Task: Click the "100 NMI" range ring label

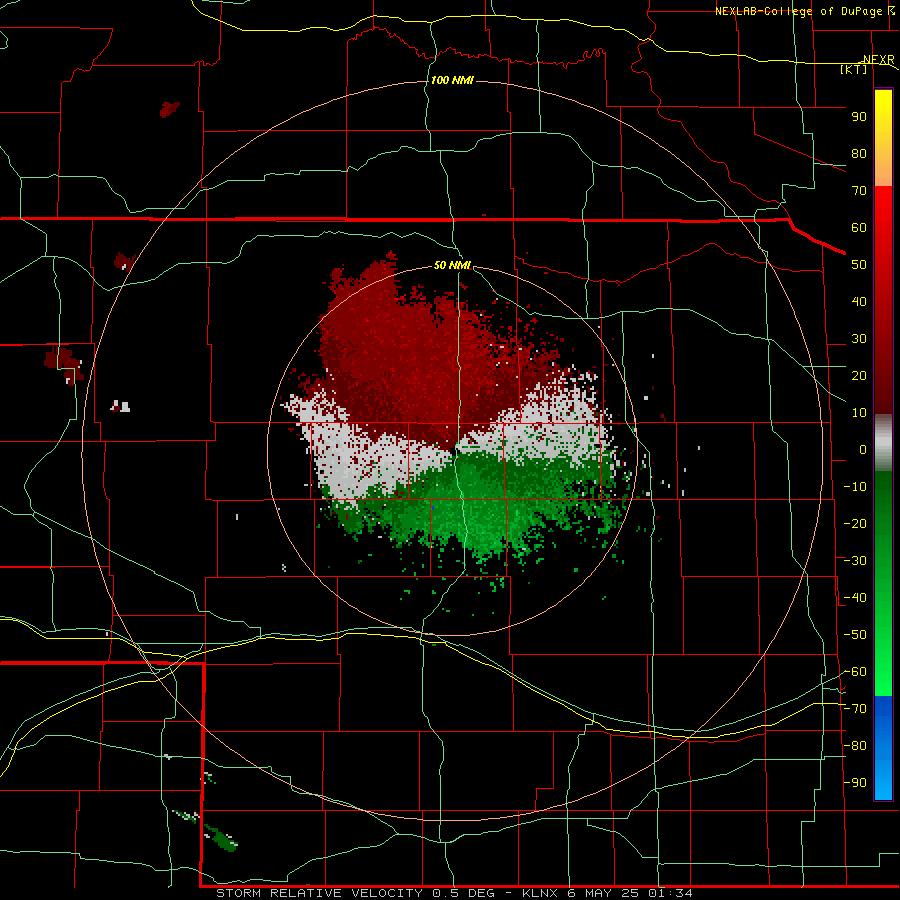Action: (x=452, y=80)
